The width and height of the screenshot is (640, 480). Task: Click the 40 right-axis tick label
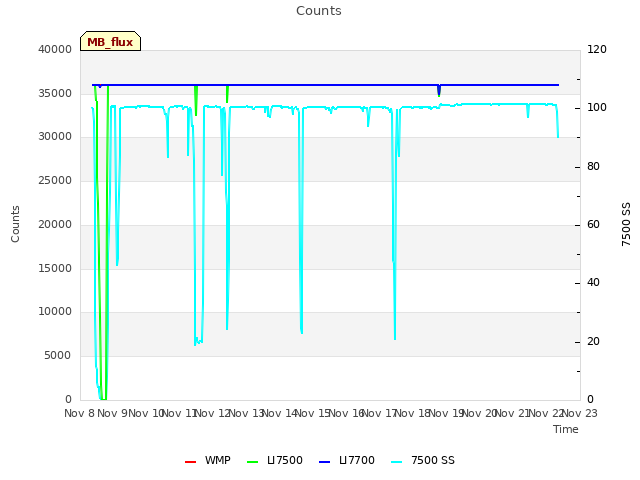point(593,282)
